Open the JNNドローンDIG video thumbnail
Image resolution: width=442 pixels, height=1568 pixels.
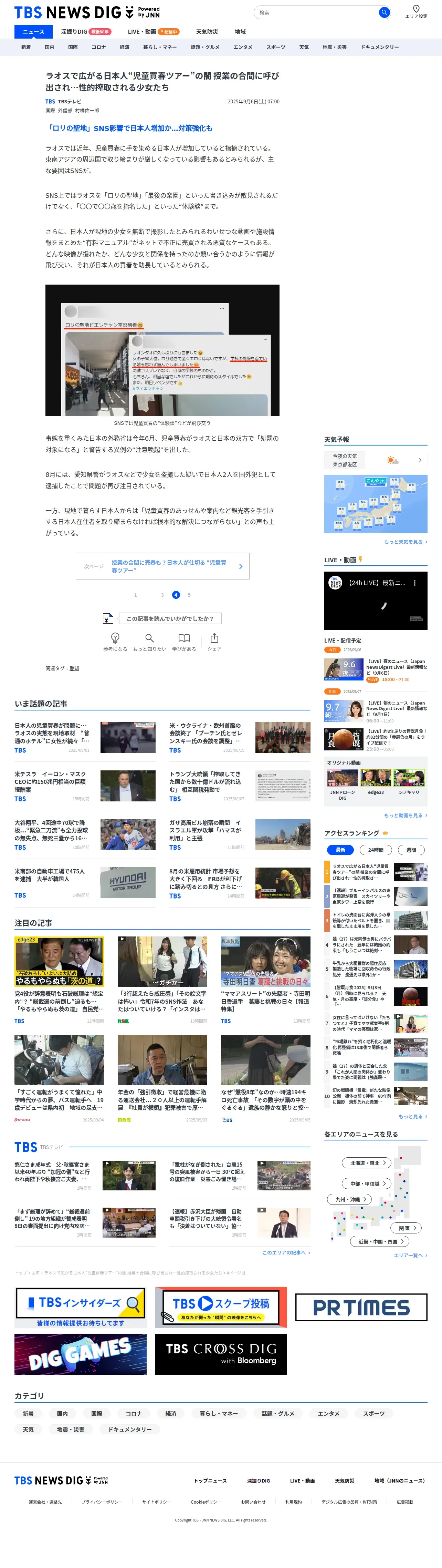pyautogui.click(x=342, y=777)
